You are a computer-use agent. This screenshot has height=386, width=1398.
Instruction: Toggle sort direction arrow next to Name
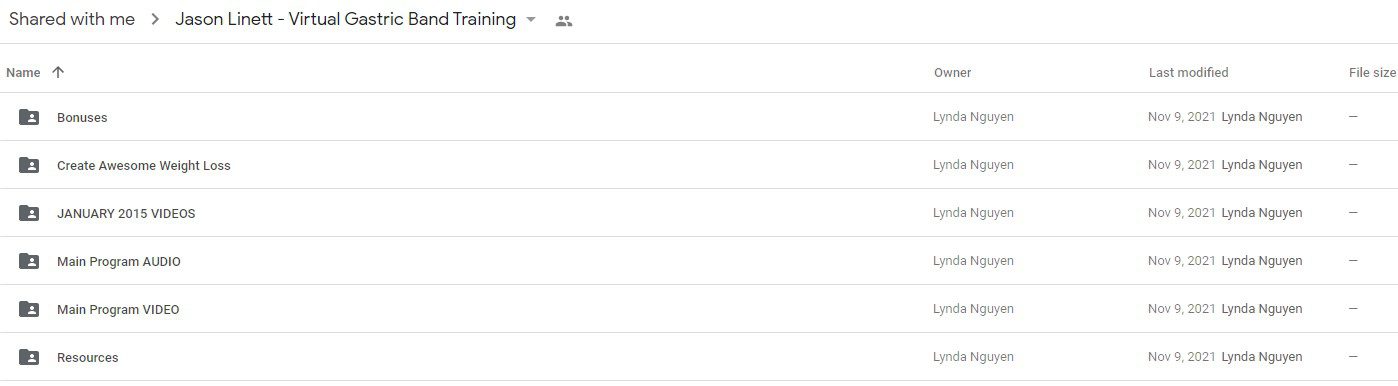[x=58, y=72]
